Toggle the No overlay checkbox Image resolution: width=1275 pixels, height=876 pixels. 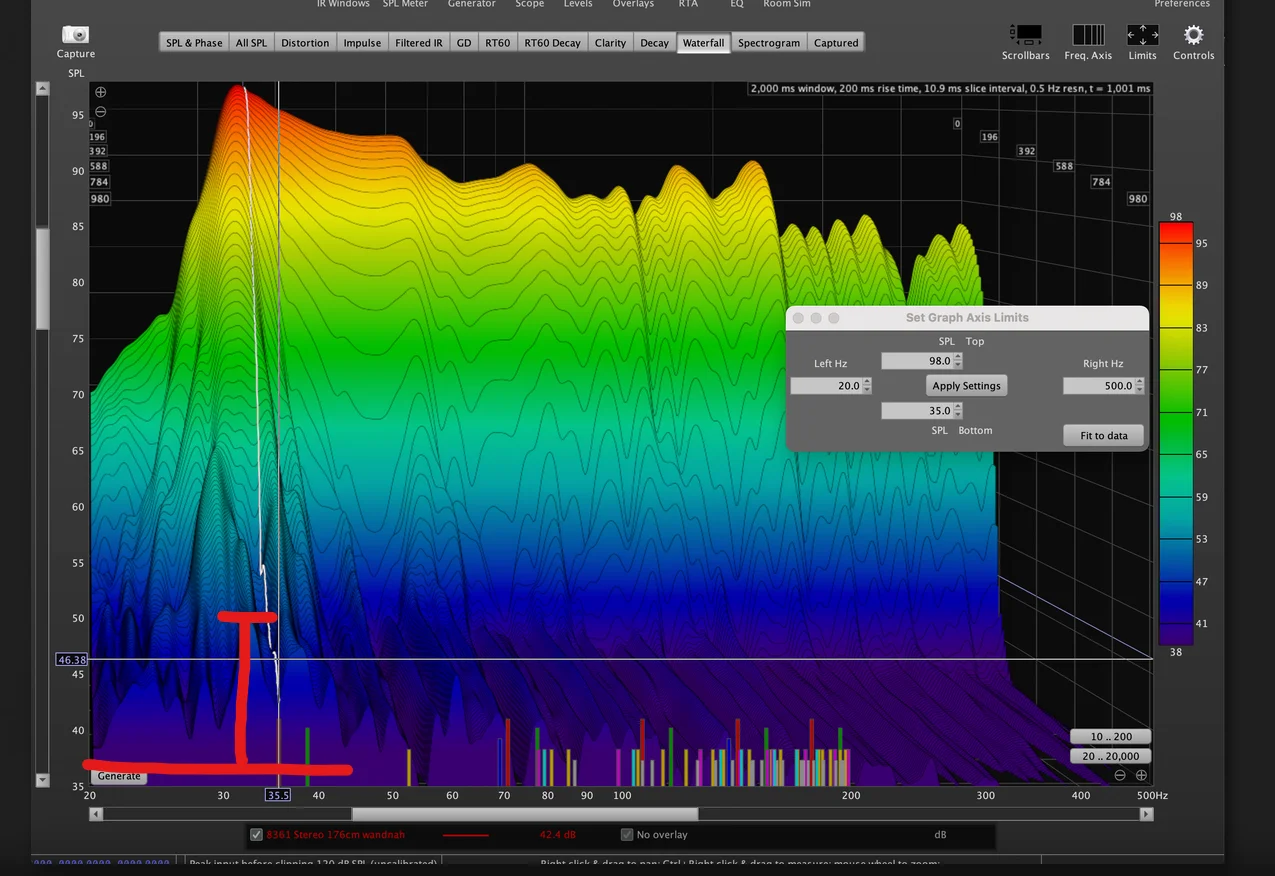(627, 834)
